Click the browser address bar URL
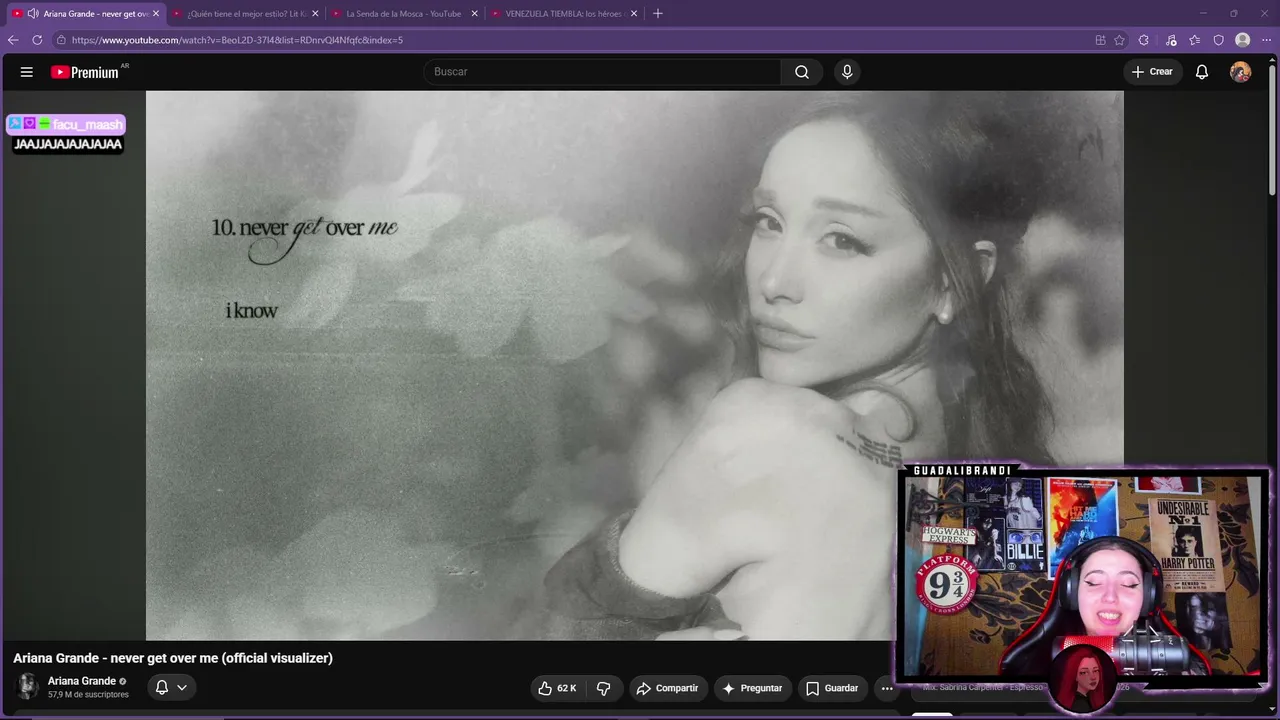1280x720 pixels. click(237, 40)
